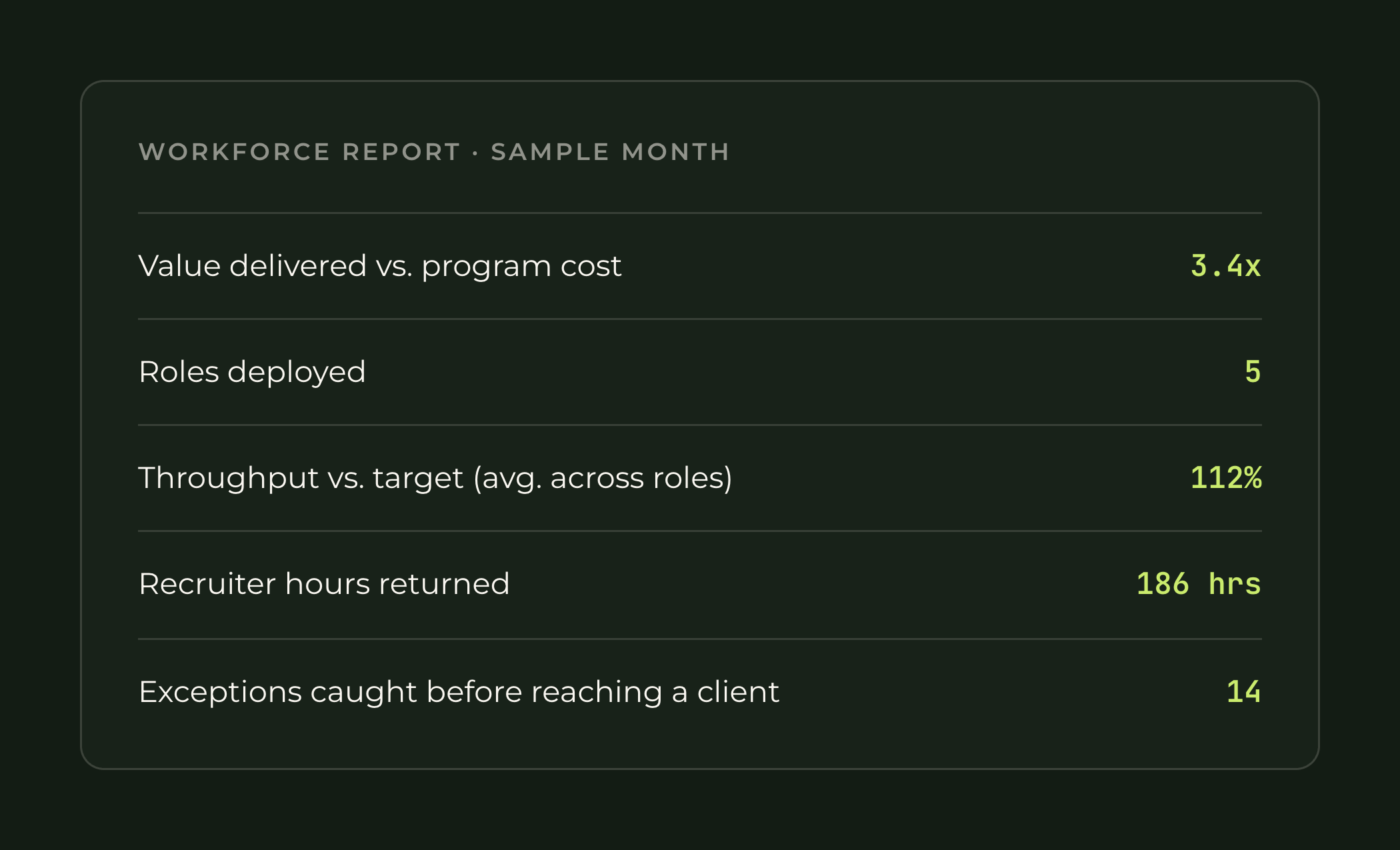Click the Workforce Report Sample Month heading
1400x850 pixels.
coord(434,152)
